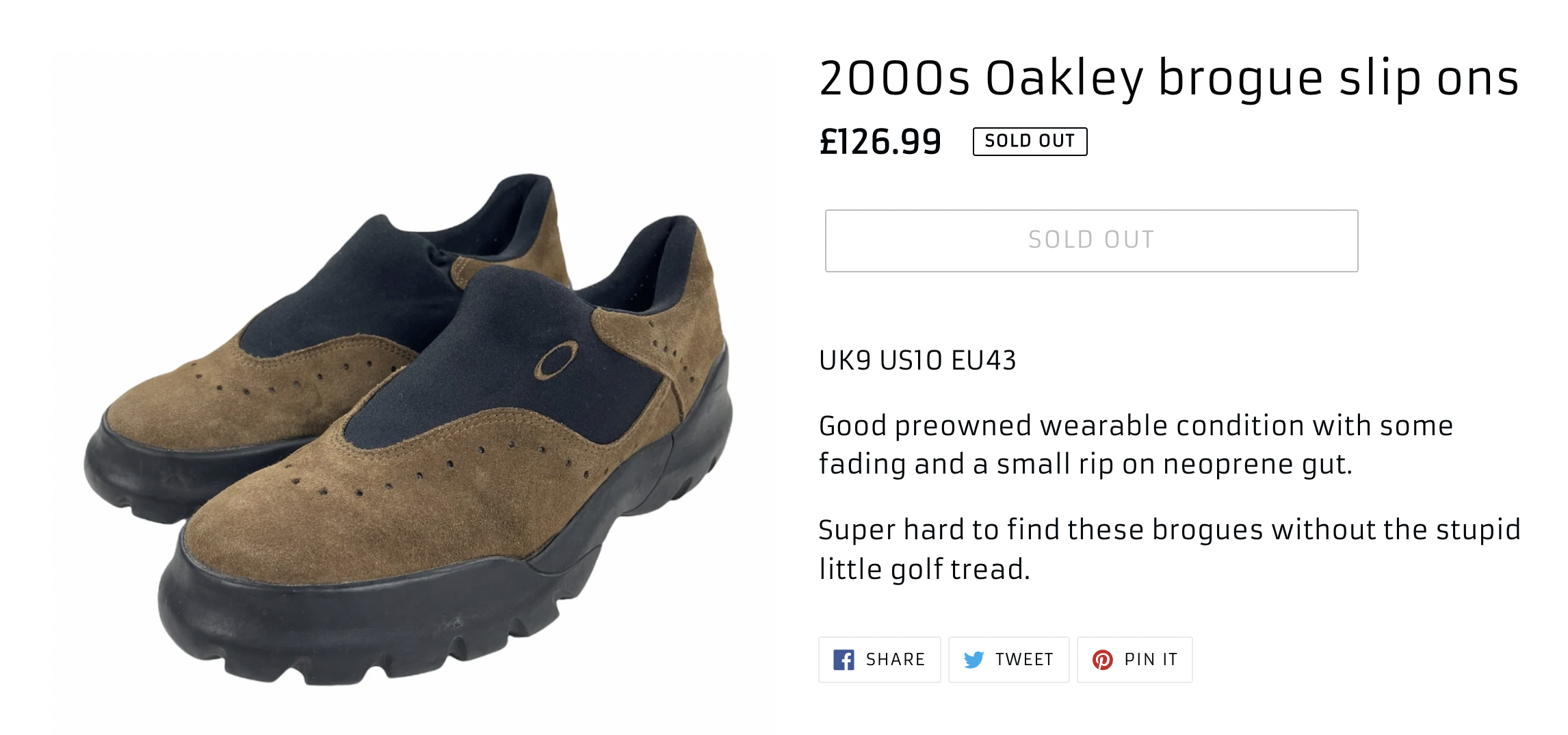Click the product title heading
Image resolution: width=1568 pixels, height=735 pixels.
[1168, 78]
